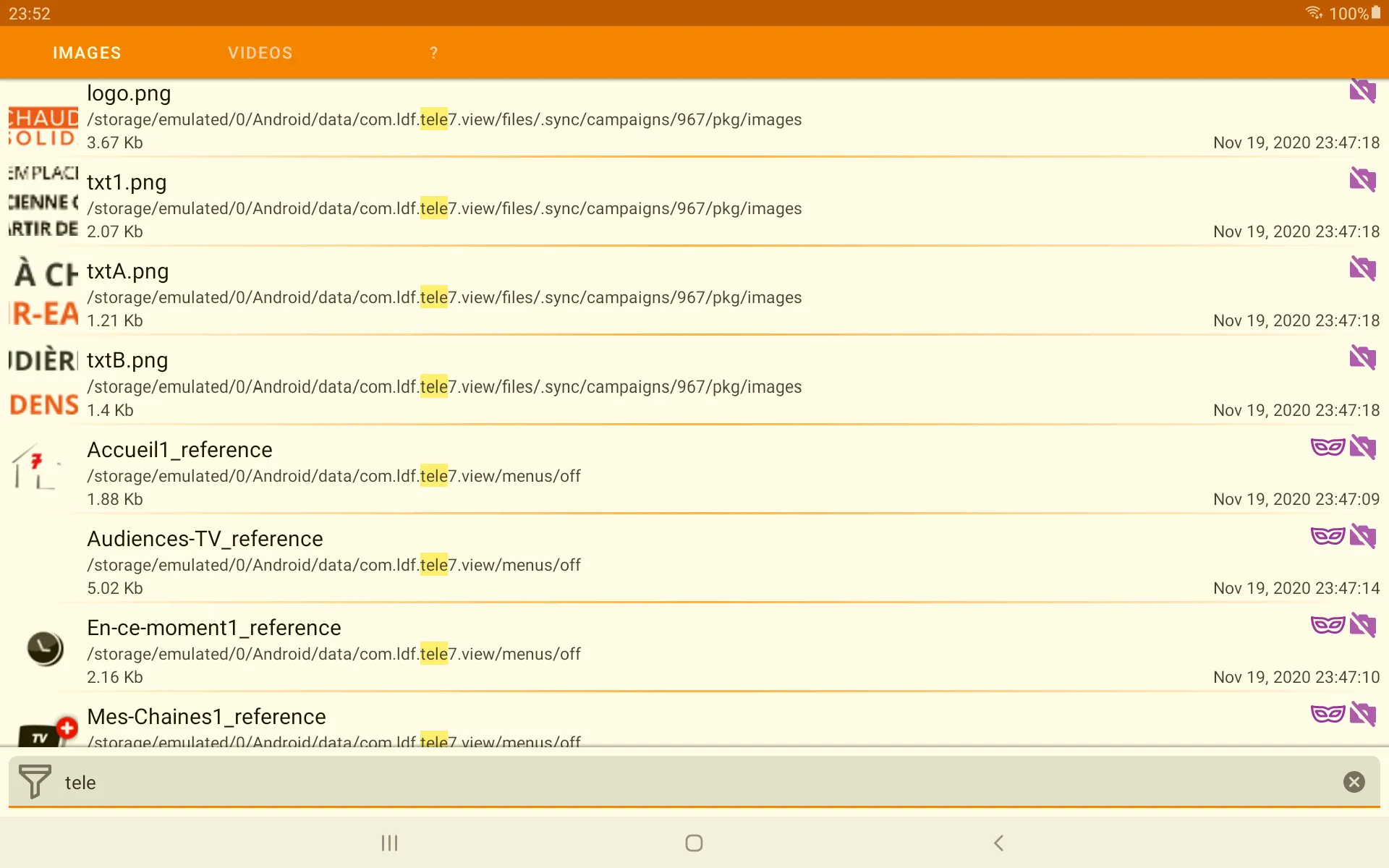Tap the no-camera icon on Mes-Chaines1_reference row

(1362, 714)
